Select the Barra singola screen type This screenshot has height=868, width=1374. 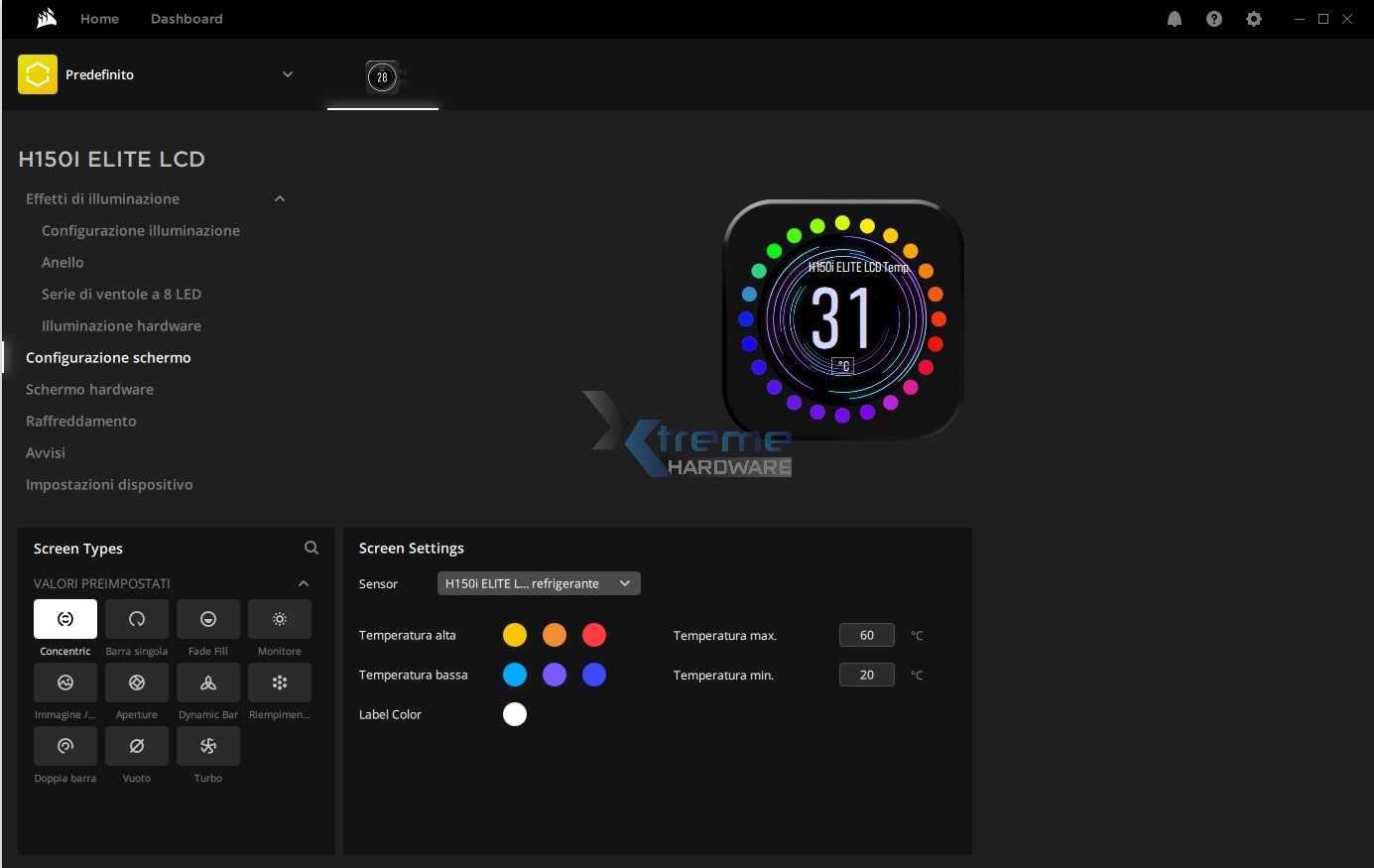pyautogui.click(x=137, y=619)
